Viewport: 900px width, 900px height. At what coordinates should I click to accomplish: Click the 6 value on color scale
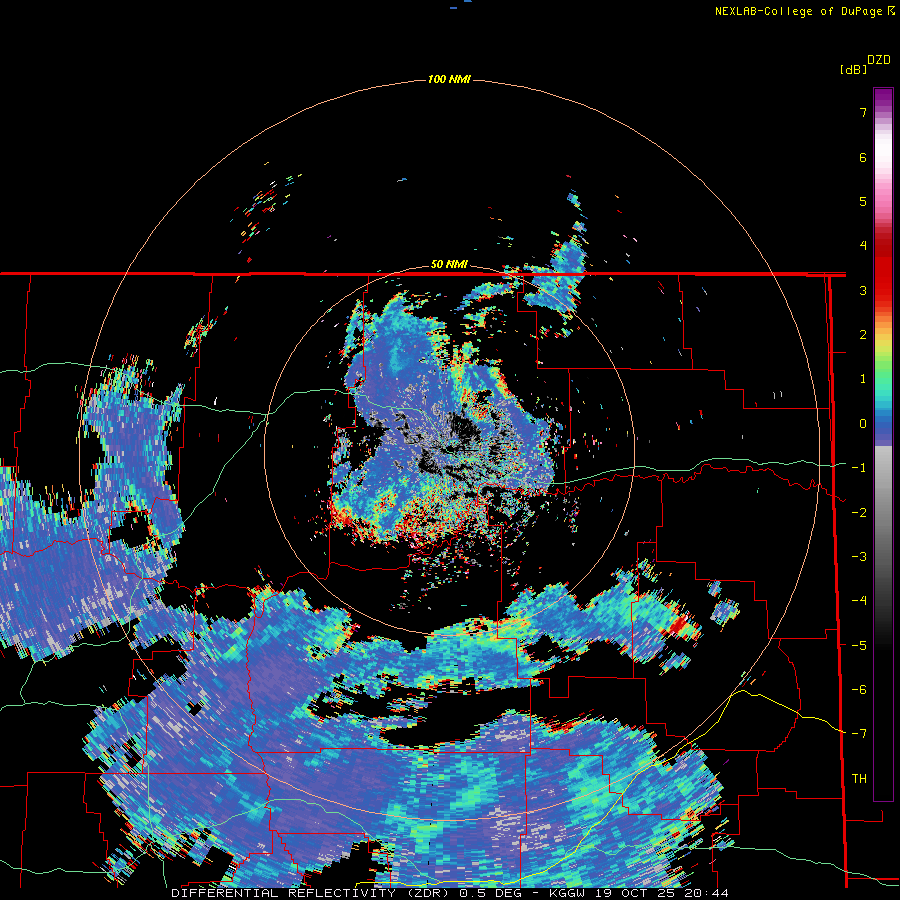click(863, 157)
